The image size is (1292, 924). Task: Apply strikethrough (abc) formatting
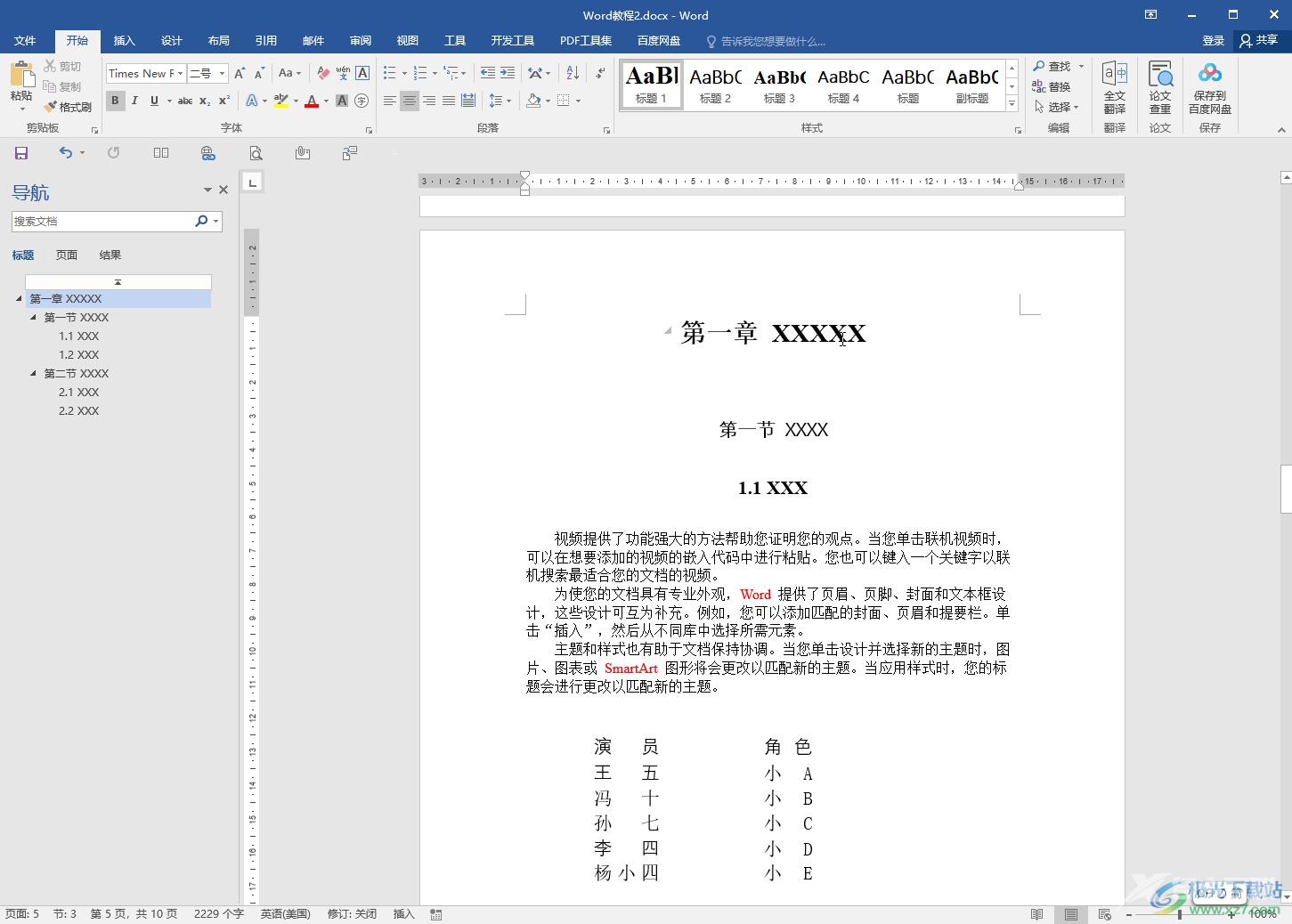185,101
